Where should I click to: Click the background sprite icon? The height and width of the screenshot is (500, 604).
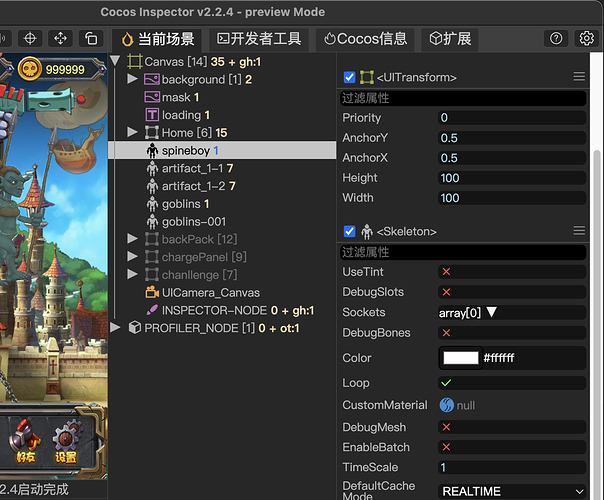coord(152,79)
